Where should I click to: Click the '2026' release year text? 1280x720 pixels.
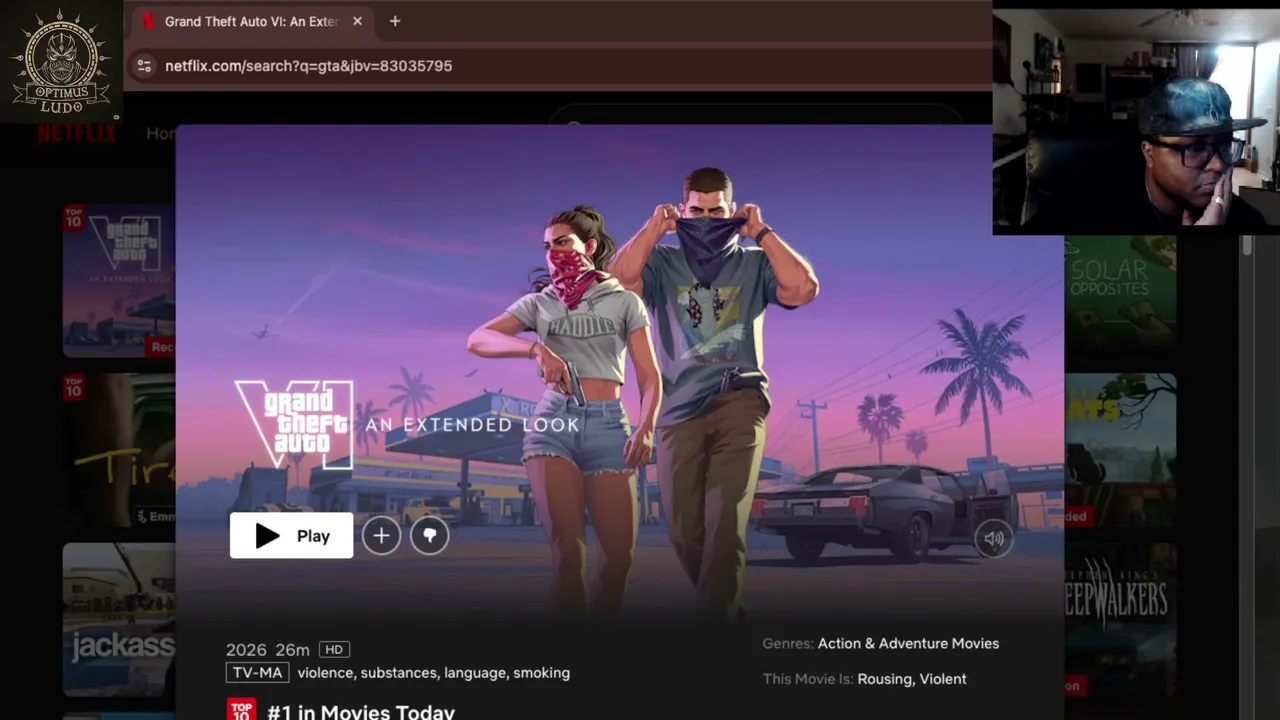pos(246,650)
